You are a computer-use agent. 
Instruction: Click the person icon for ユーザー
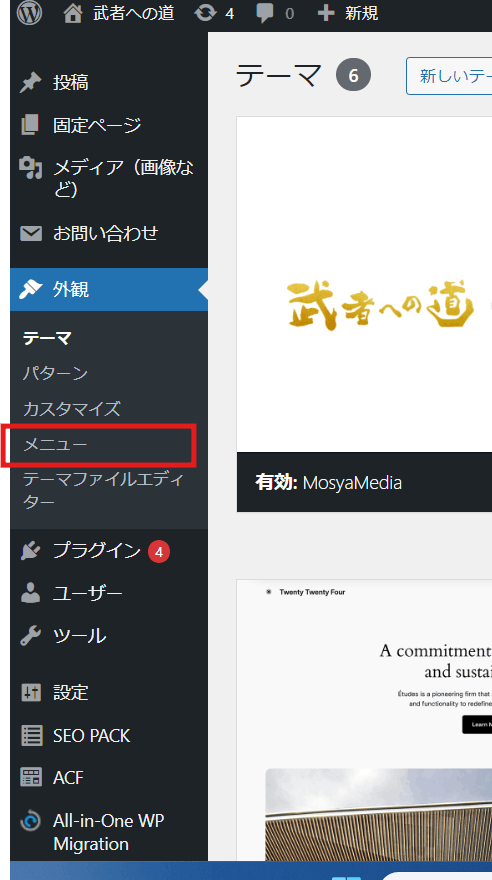point(31,594)
